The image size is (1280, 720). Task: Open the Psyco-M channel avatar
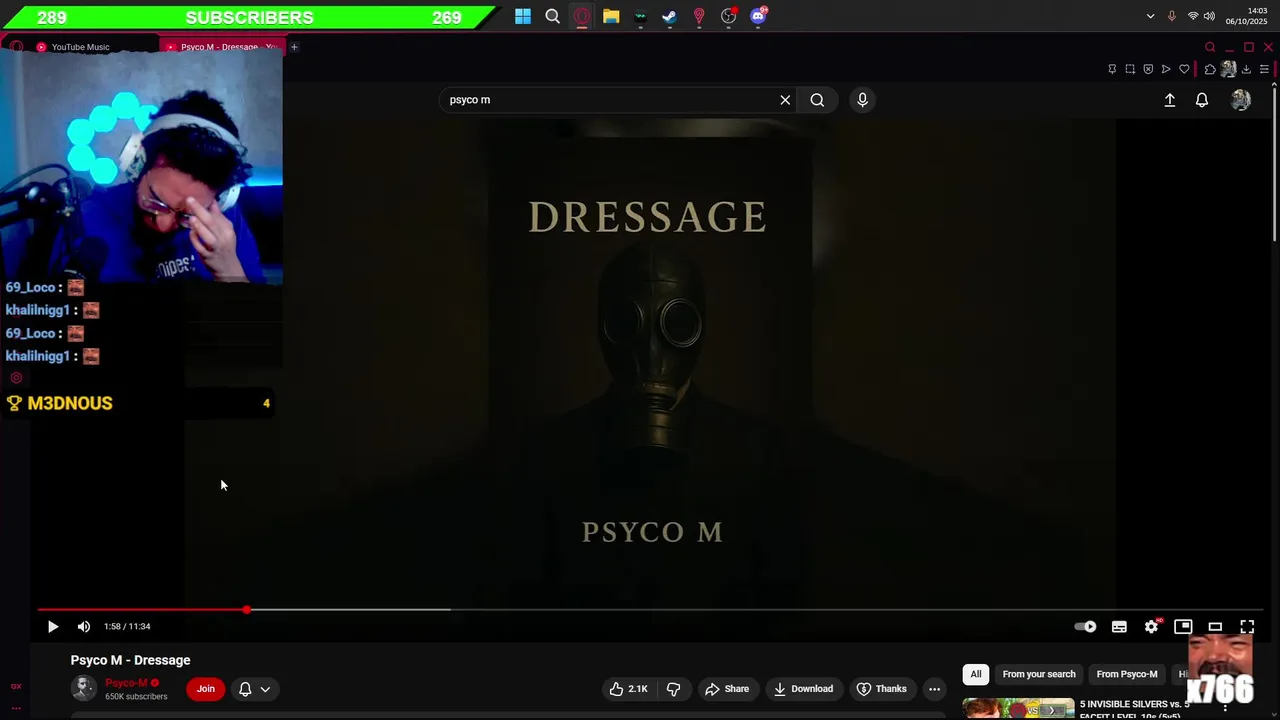(x=84, y=688)
